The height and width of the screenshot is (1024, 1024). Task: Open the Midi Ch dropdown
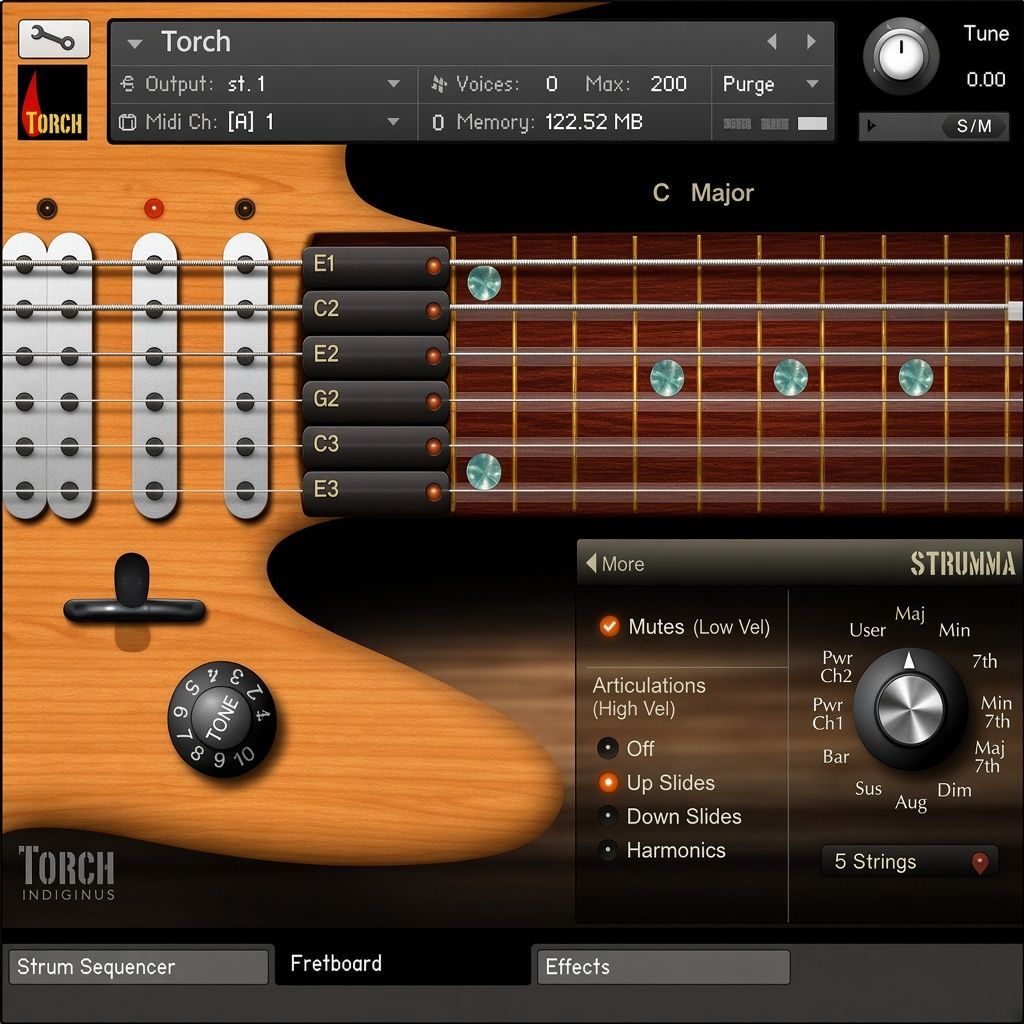393,121
